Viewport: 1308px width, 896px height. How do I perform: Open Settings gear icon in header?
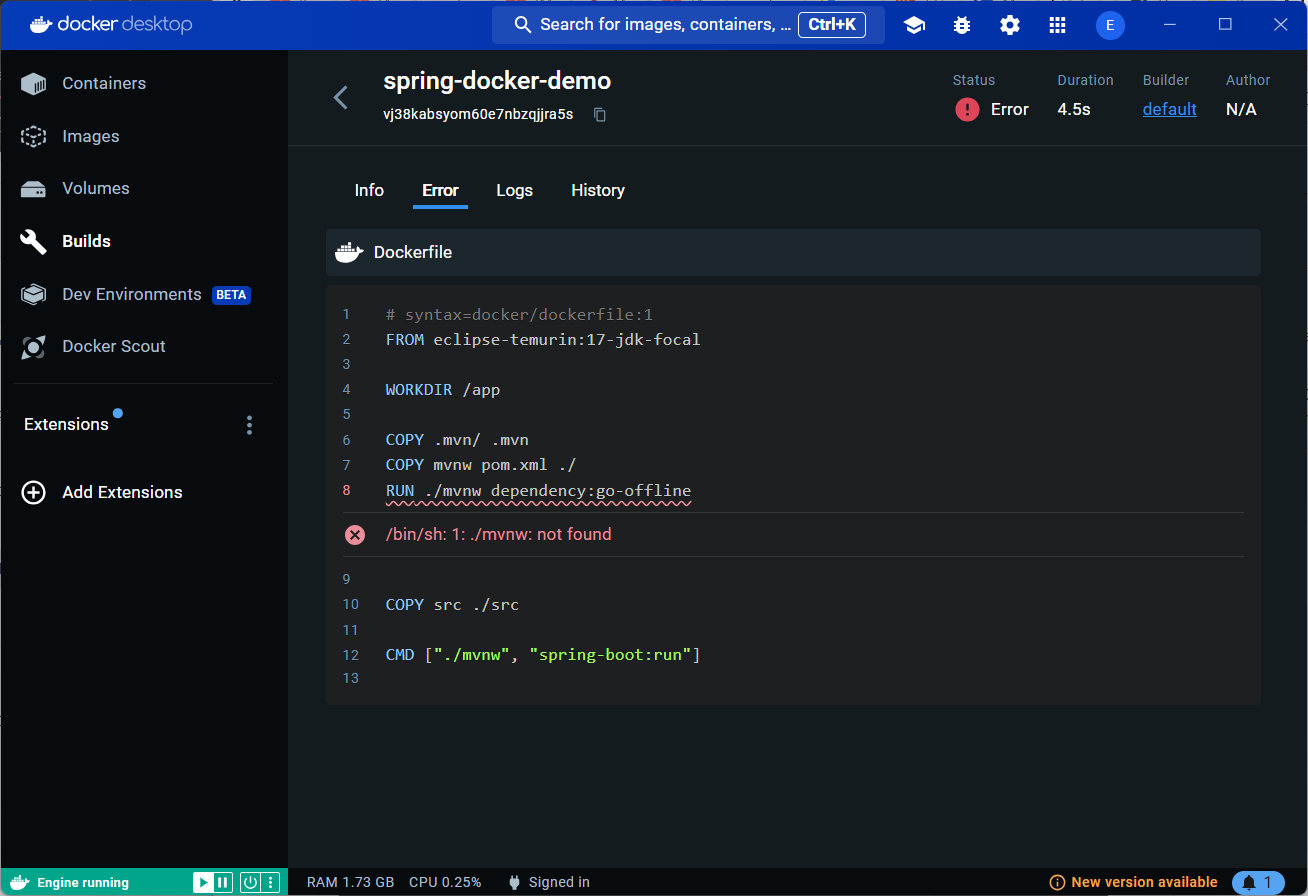(x=1010, y=25)
